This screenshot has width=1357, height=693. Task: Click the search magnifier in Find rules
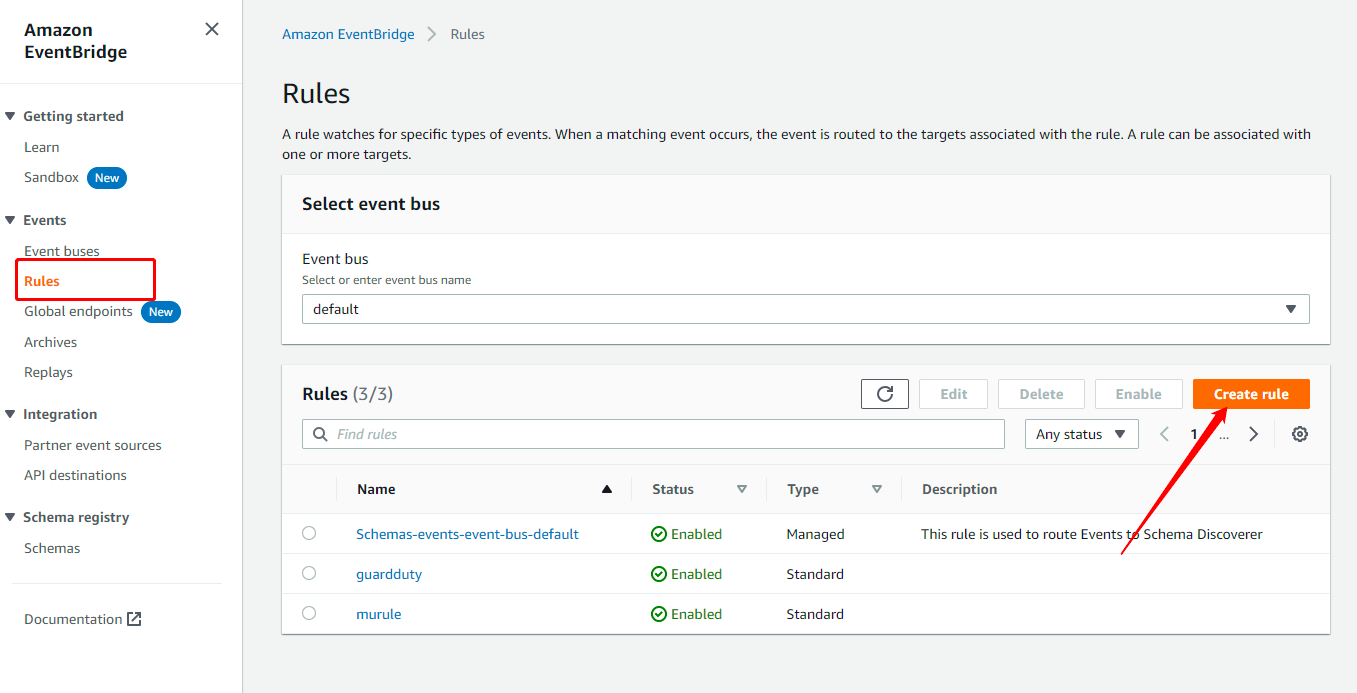[320, 434]
